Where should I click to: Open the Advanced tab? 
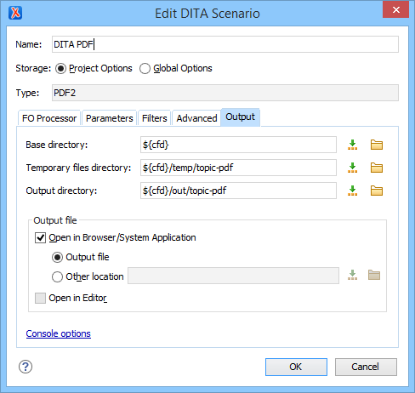click(x=197, y=118)
